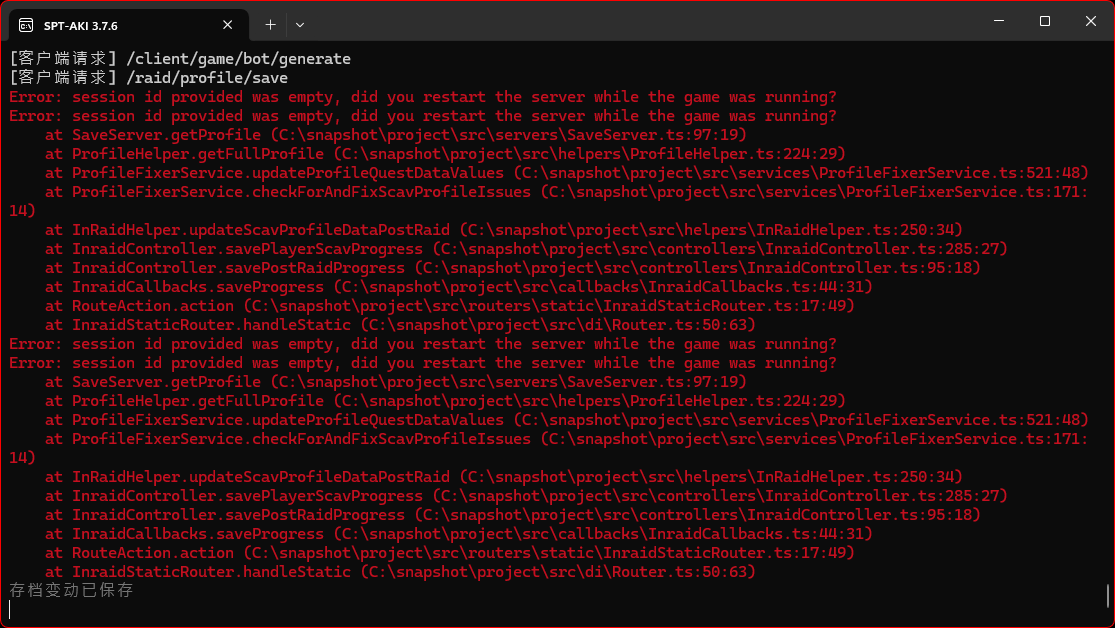Viewport: 1115px width, 628px height.
Task: Open a new terminal tab with plus
Action: 270,24
